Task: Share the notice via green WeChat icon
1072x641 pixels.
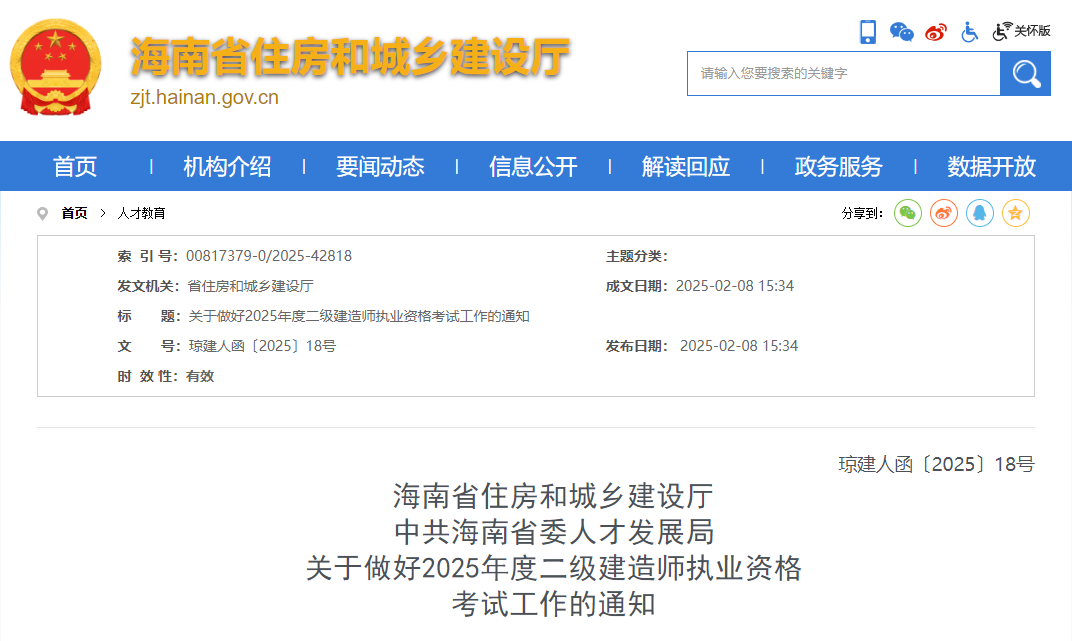Action: (x=907, y=213)
